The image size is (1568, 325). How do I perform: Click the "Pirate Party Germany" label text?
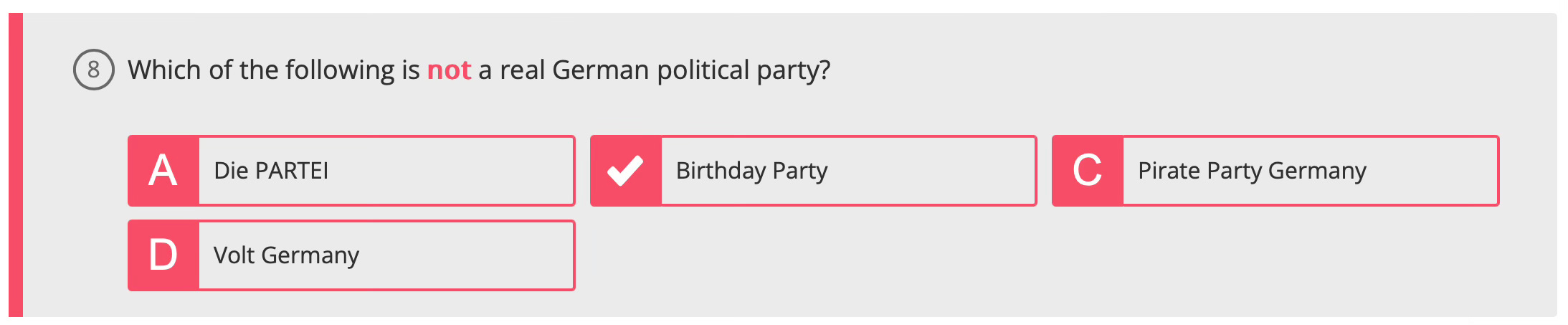pyautogui.click(x=1253, y=171)
